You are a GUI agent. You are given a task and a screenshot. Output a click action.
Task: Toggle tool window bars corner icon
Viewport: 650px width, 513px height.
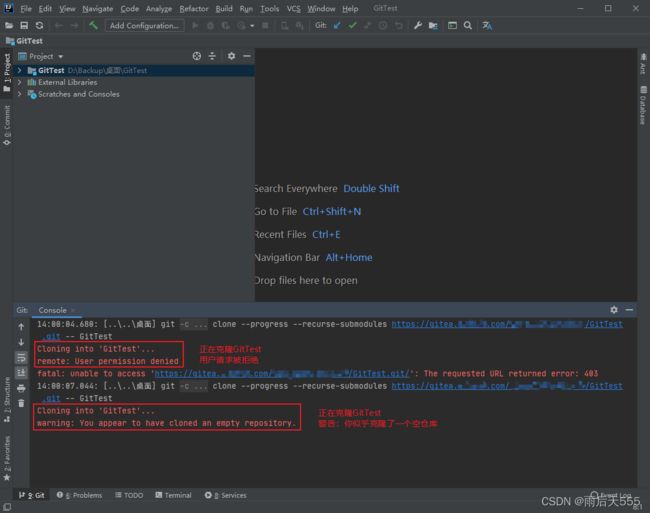(7, 507)
